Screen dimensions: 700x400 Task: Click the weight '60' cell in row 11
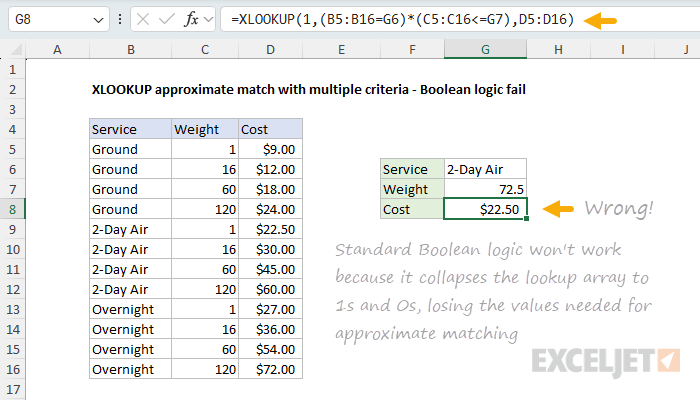click(205, 269)
